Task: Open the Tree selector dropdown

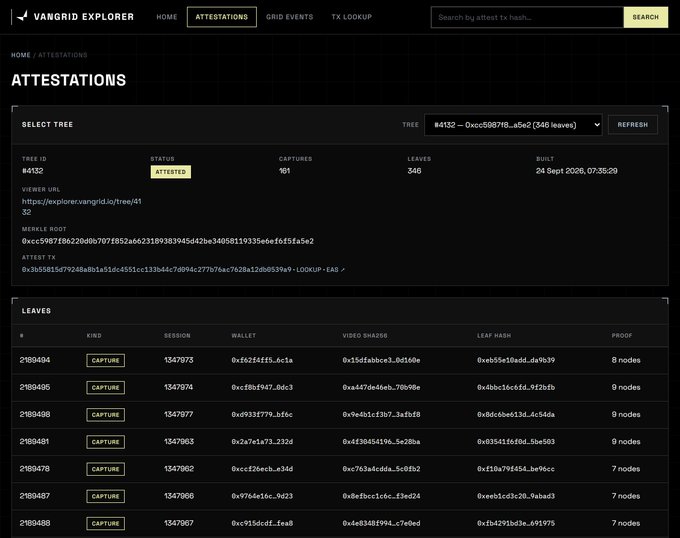Action: [513, 125]
